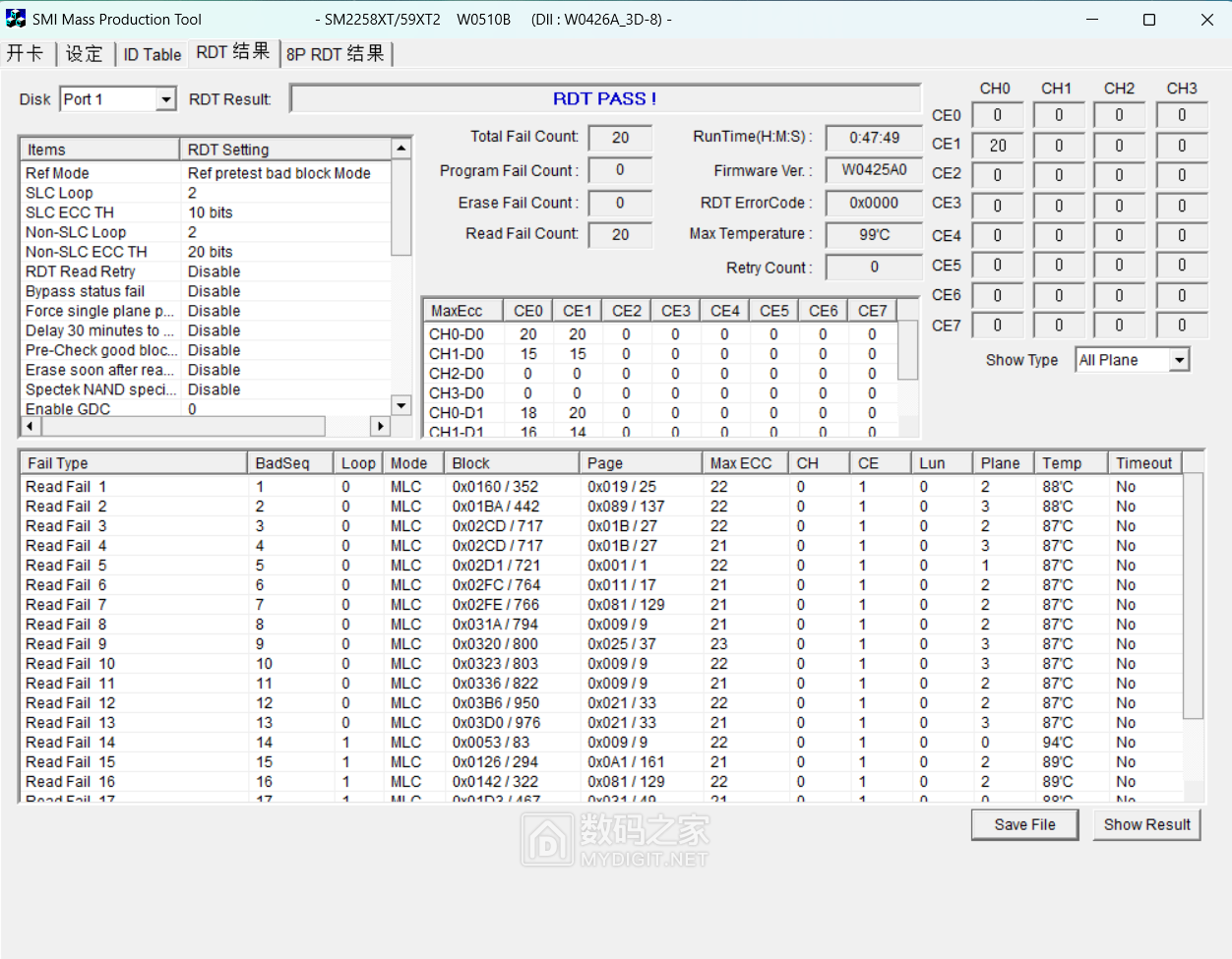1232x959 pixels.
Task: Switch to the 开卡 tab
Action: coord(25,54)
